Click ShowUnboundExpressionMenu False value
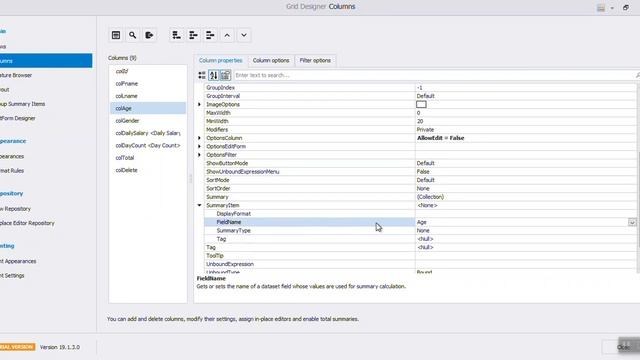 coord(422,172)
